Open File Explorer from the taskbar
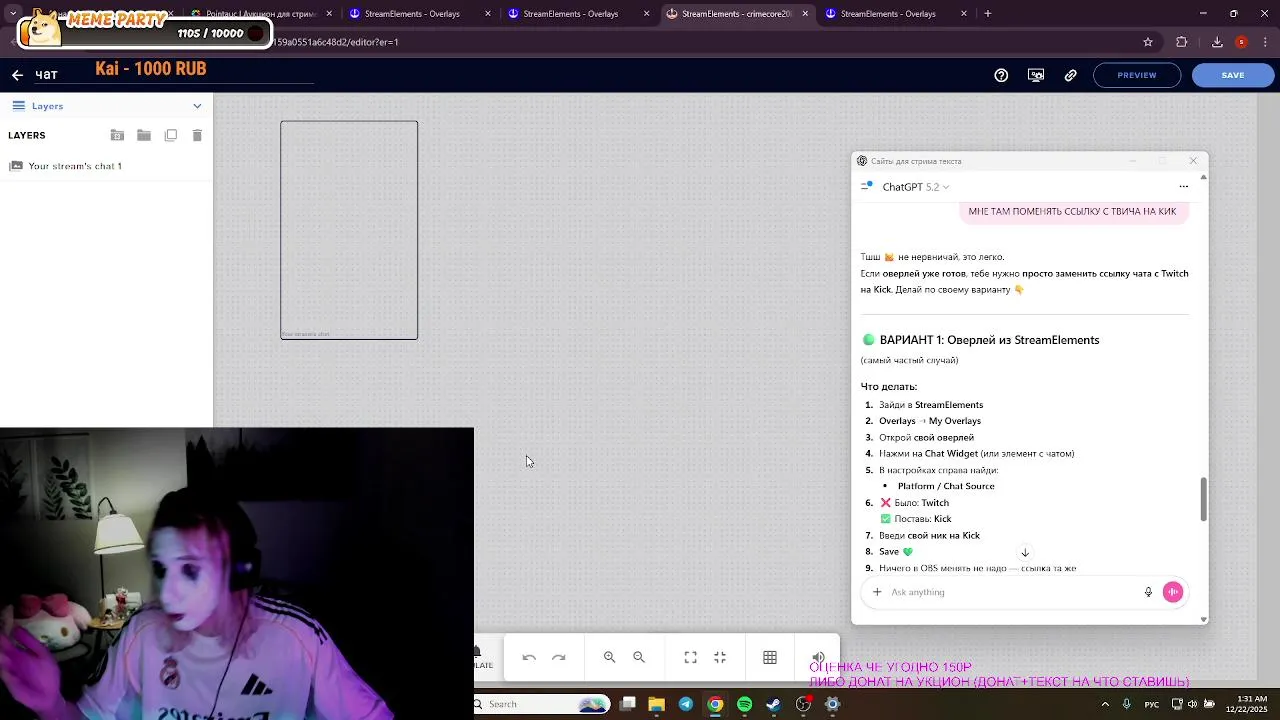Viewport: 1280px width, 720px height. pos(657,704)
